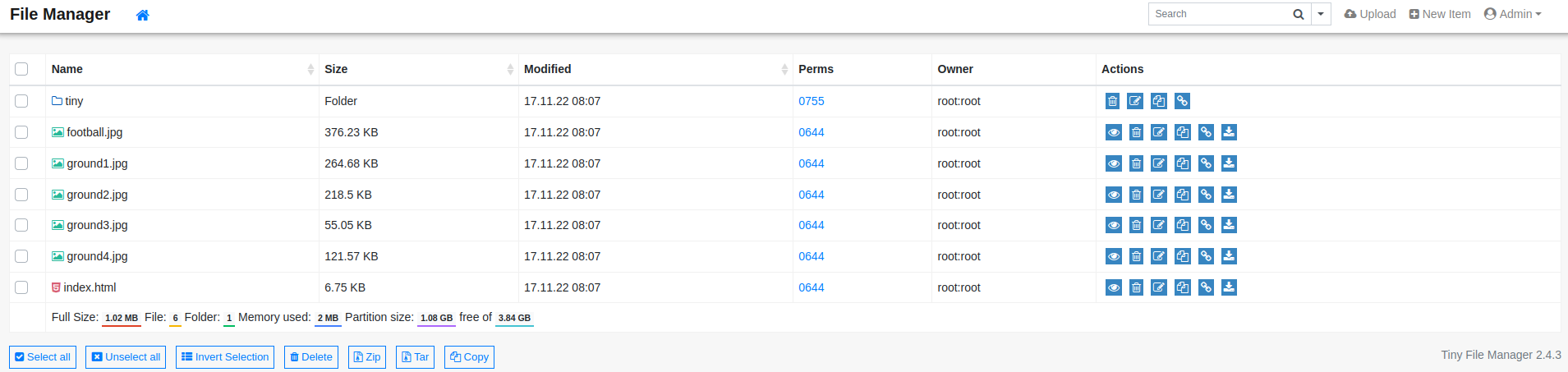Click the home icon next to File Manager
Viewport: 1568px width, 372px height.
142,15
